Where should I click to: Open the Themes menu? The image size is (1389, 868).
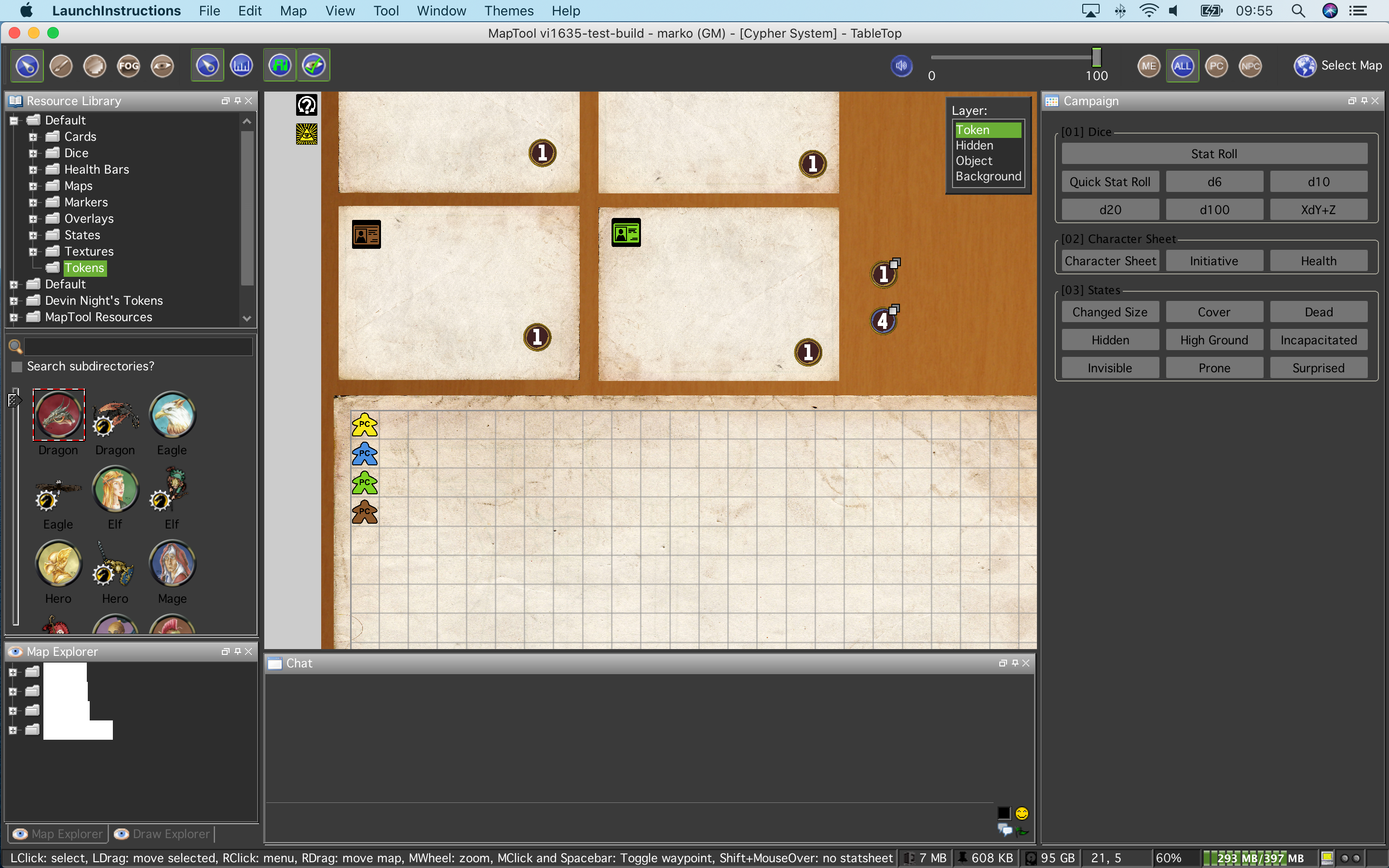(x=508, y=11)
